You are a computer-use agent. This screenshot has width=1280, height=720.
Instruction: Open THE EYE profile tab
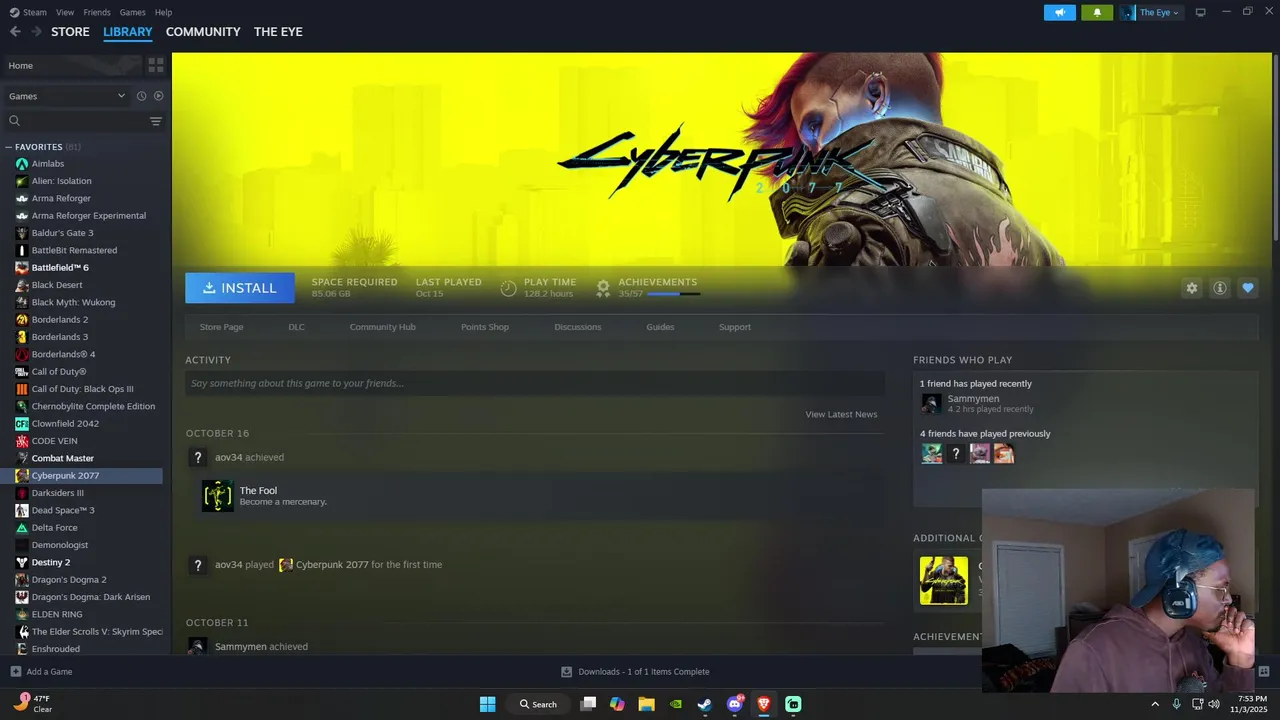[x=278, y=32]
